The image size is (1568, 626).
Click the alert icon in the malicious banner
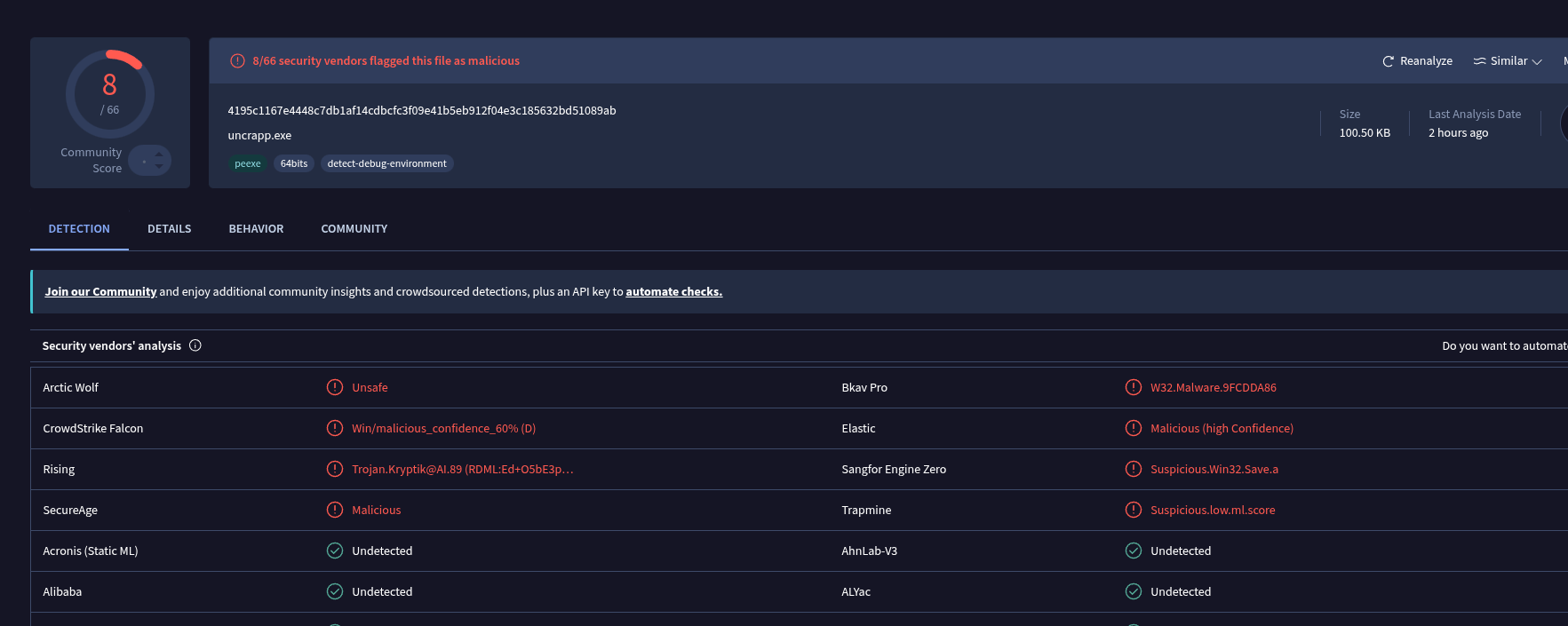click(237, 61)
